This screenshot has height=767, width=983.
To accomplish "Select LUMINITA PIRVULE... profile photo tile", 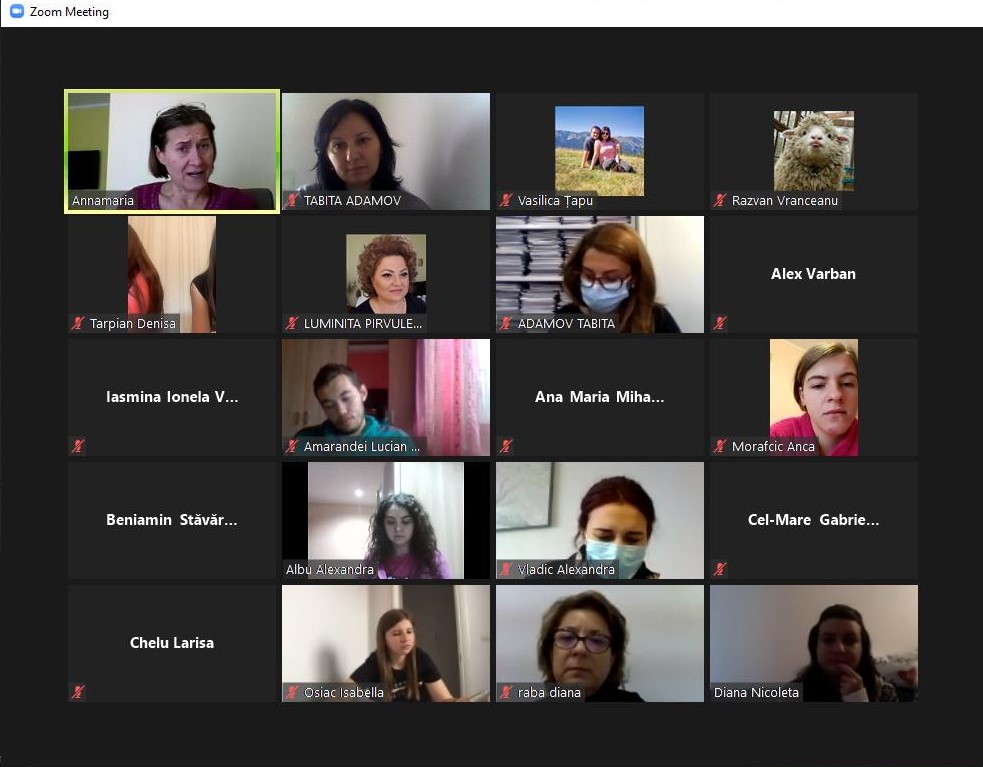I will pyautogui.click(x=386, y=274).
